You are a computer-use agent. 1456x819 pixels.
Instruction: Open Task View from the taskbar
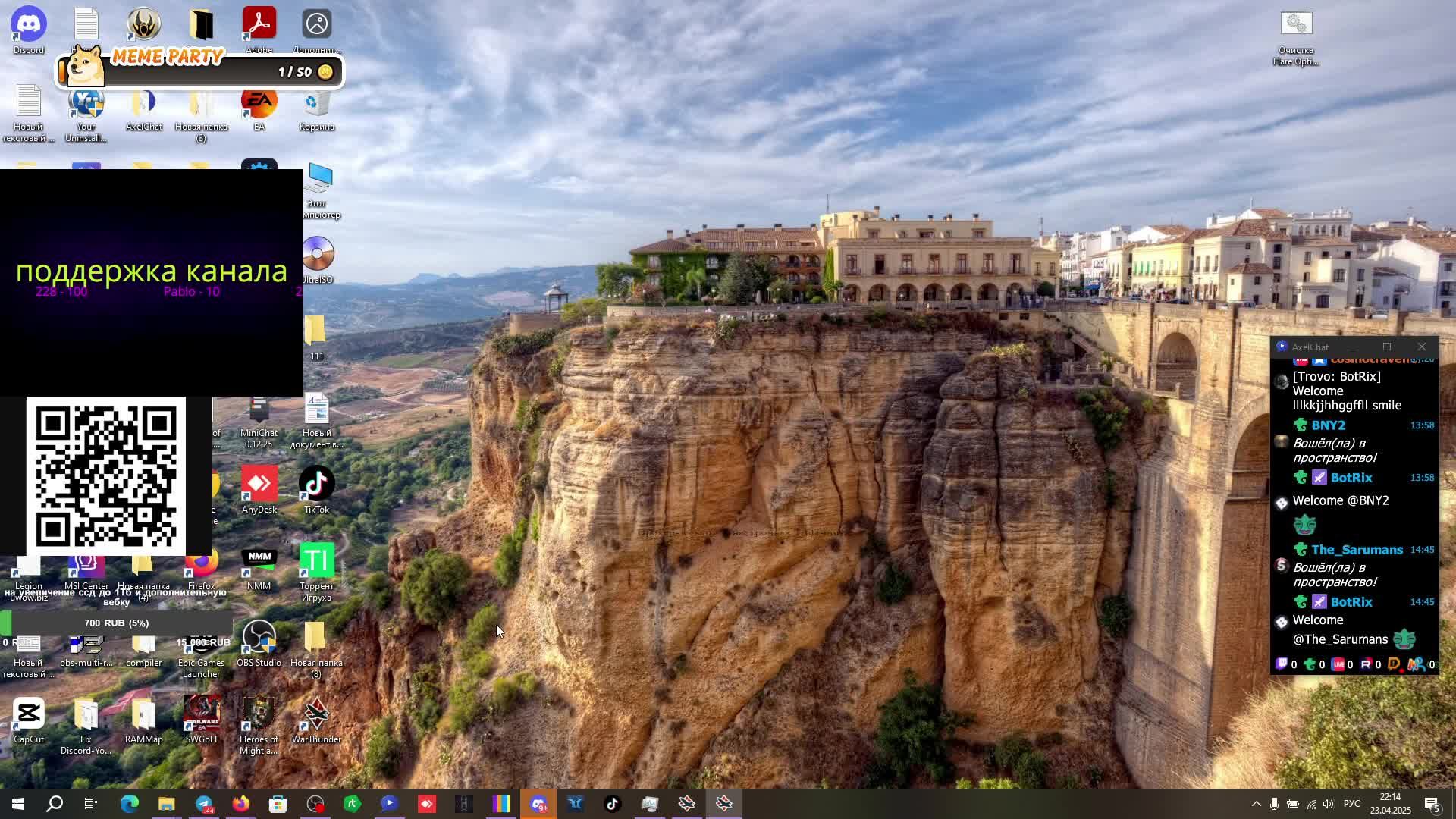click(x=91, y=804)
